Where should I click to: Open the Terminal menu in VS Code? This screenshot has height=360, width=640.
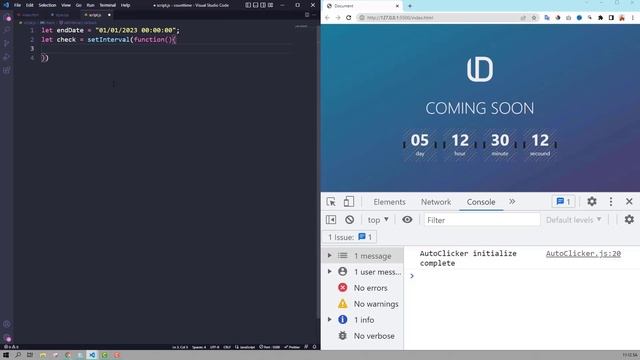(108, 5)
